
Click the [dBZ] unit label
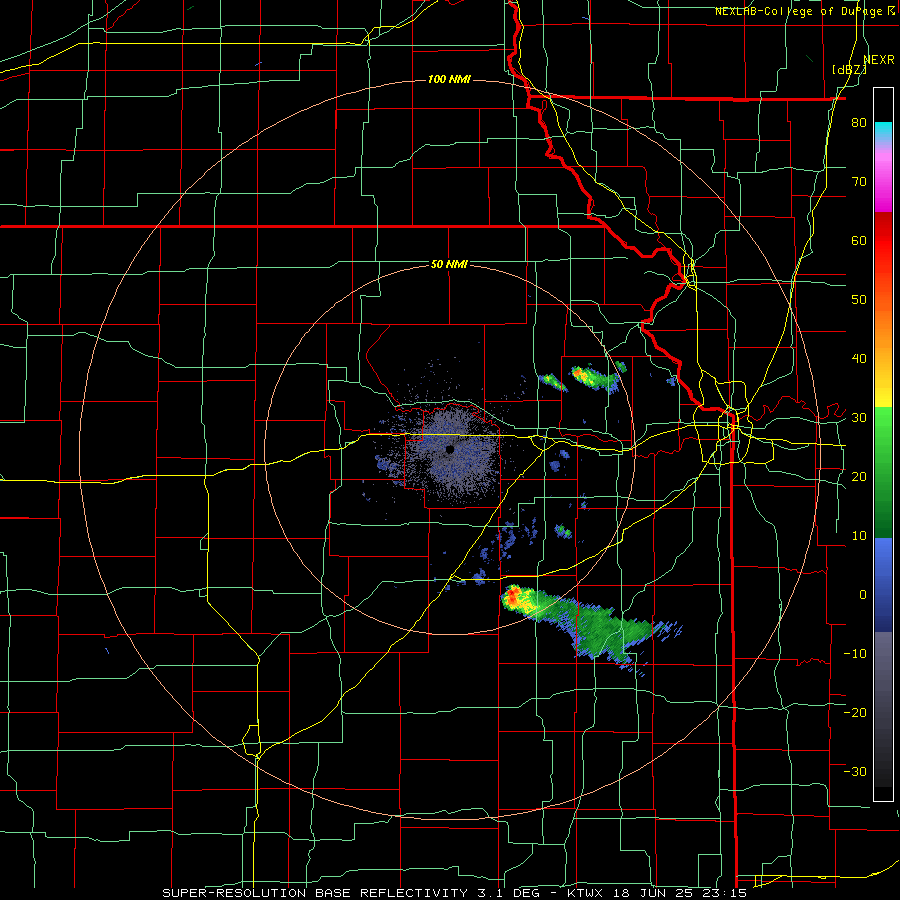[x=849, y=70]
